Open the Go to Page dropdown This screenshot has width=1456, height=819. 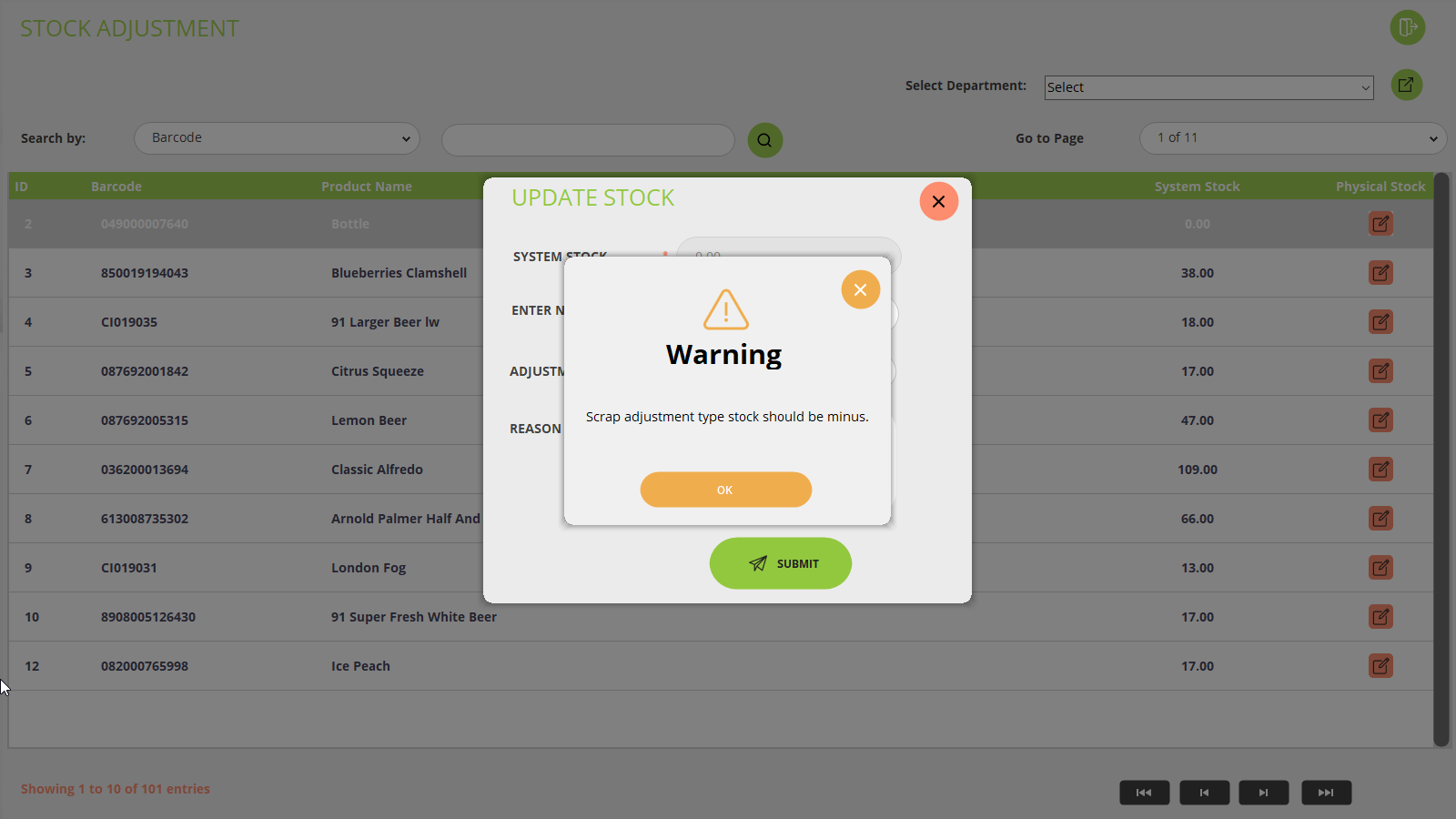coord(1292,138)
